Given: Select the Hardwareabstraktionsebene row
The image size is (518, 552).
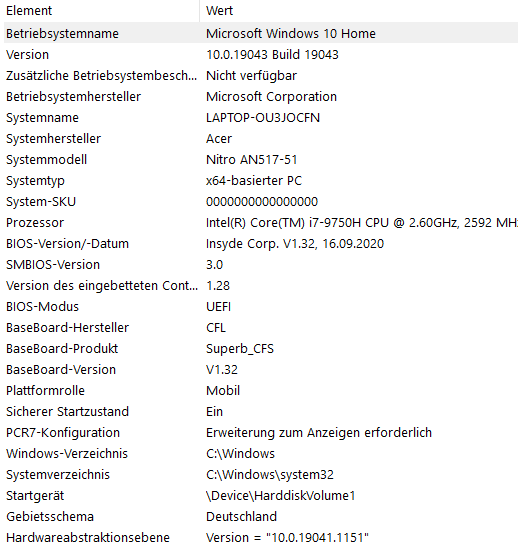Looking at the screenshot, I should 261,538.
